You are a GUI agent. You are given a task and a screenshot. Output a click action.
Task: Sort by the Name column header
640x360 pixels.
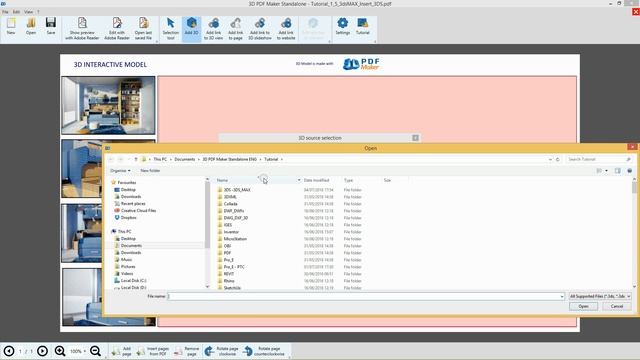[x=257, y=180]
